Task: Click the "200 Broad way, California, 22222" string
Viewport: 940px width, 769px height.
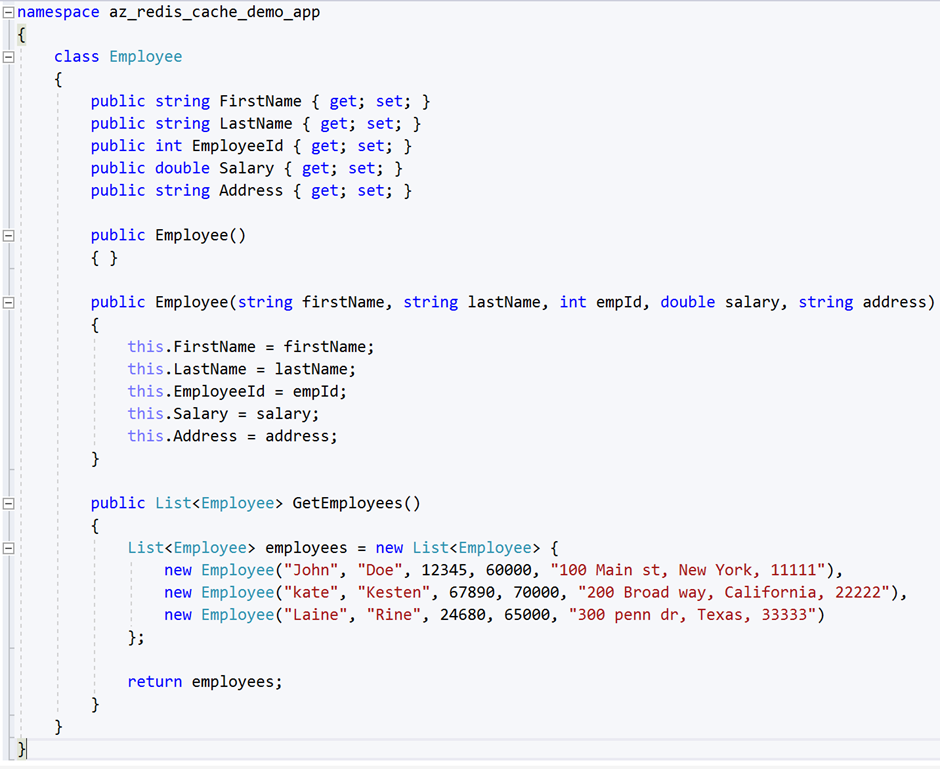Action: click(x=734, y=593)
